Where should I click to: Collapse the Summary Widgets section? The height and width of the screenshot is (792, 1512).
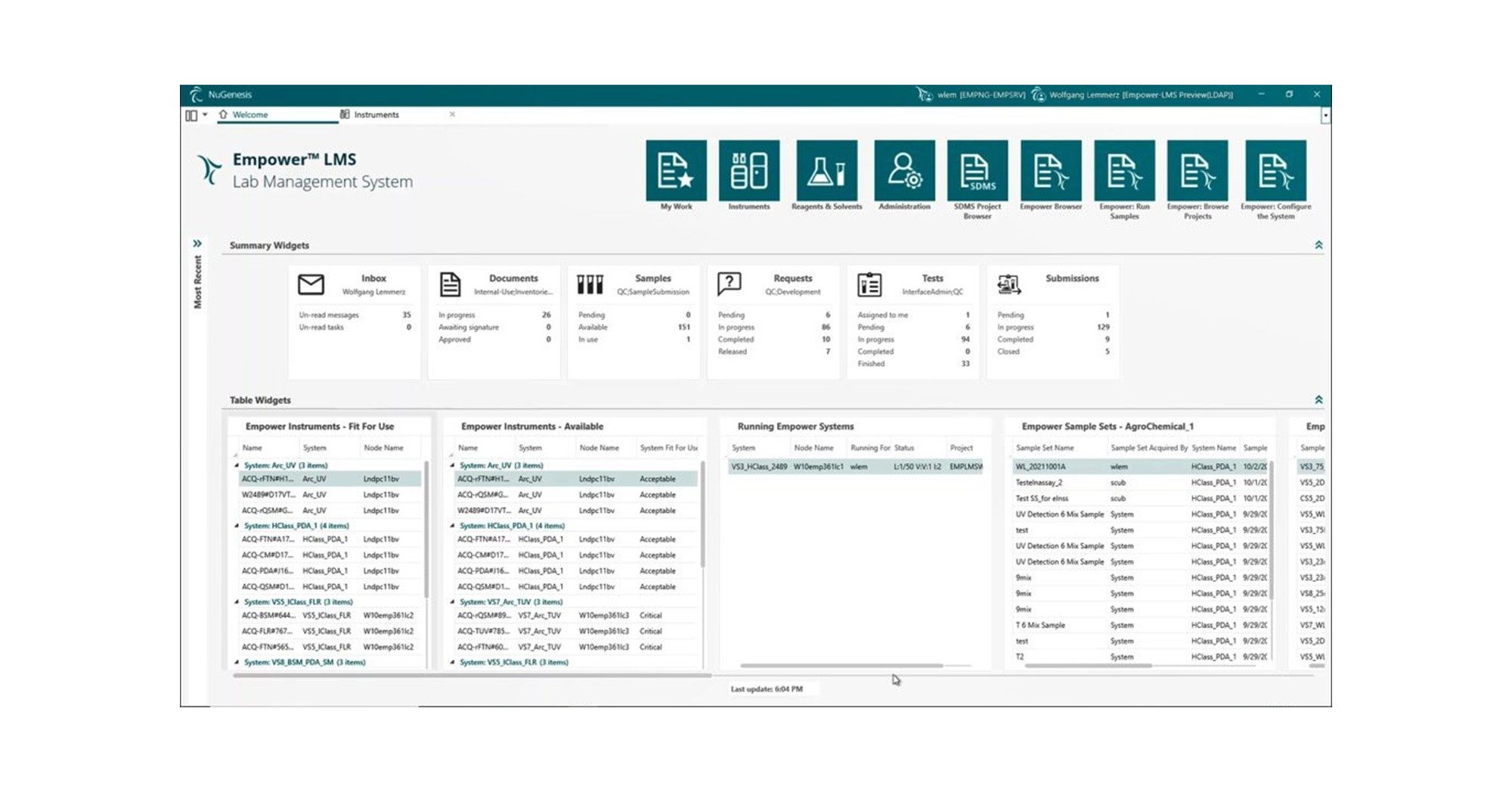(x=1318, y=245)
